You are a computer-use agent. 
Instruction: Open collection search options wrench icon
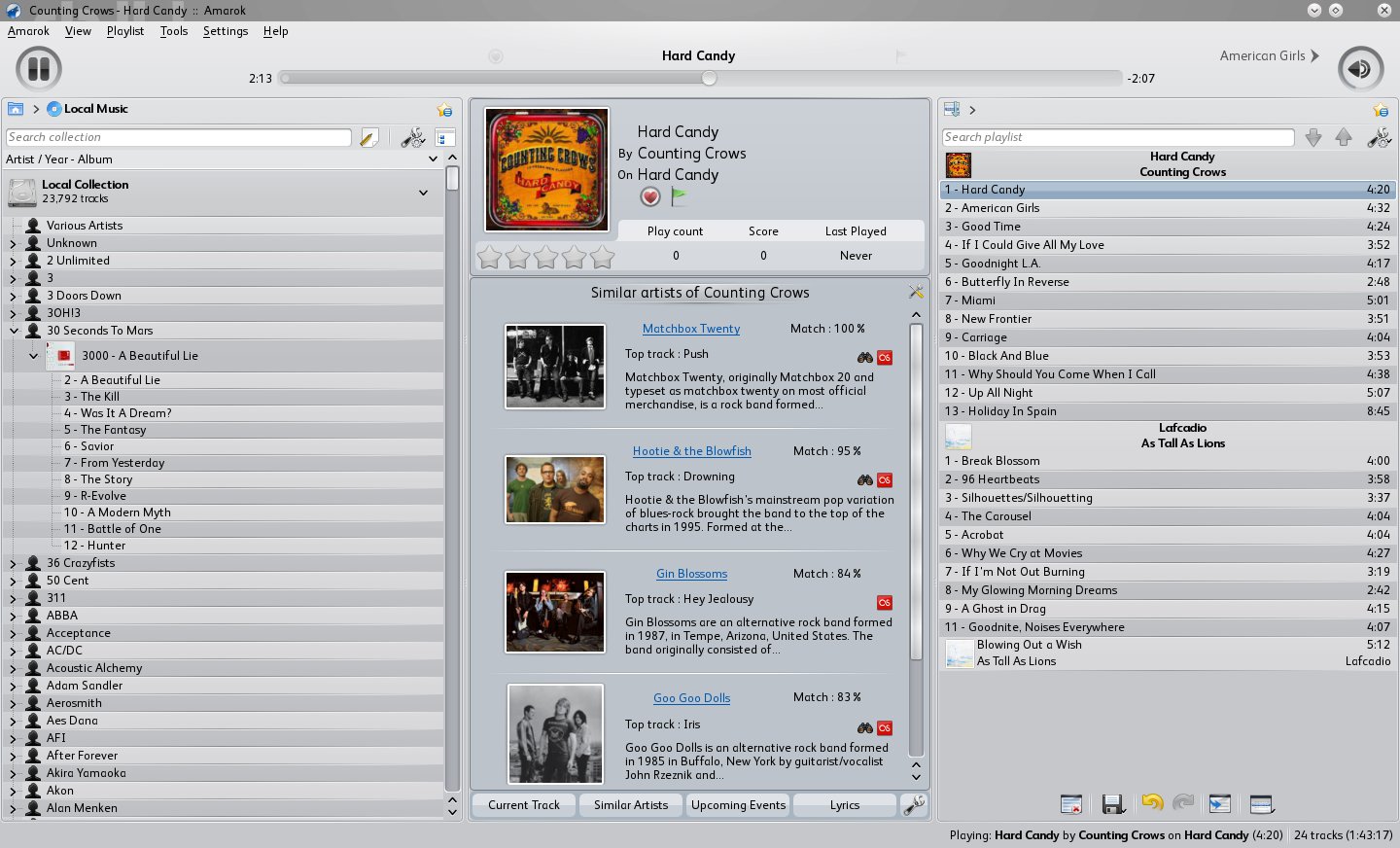412,137
